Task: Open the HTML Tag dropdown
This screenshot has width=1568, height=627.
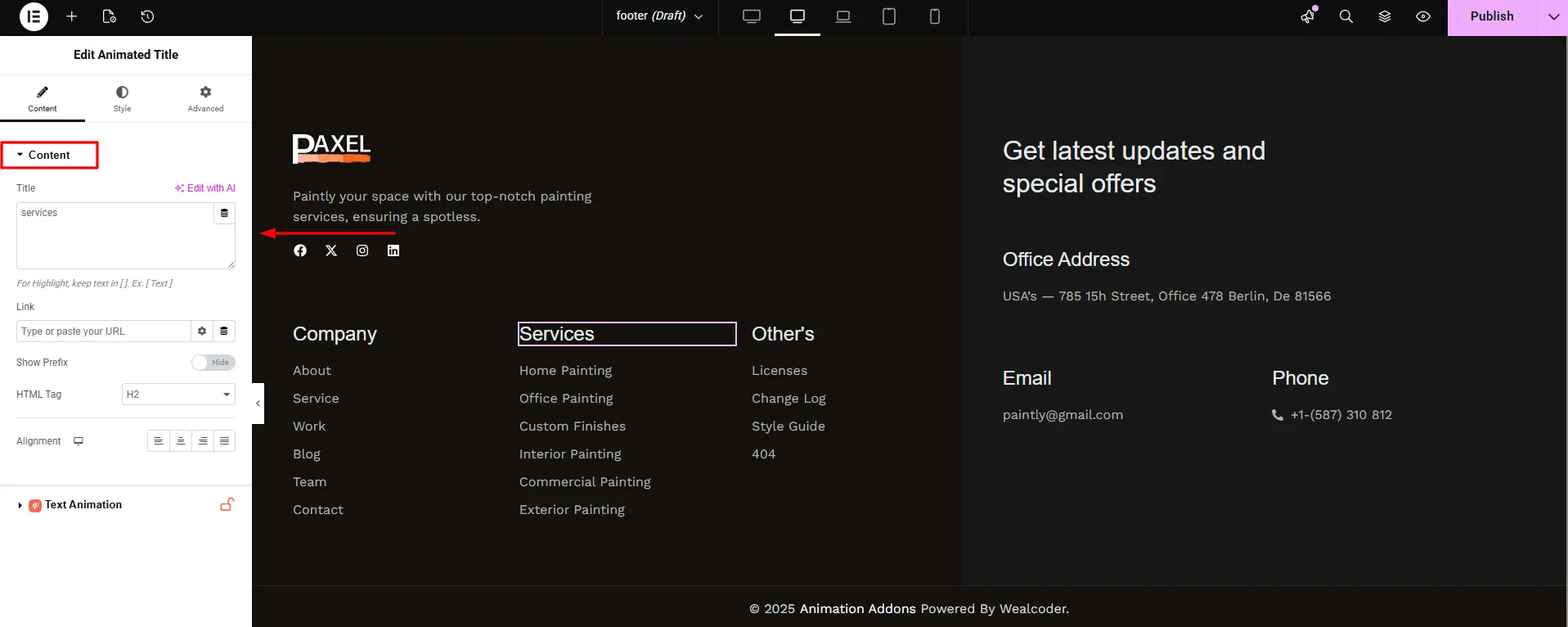Action: coord(178,395)
